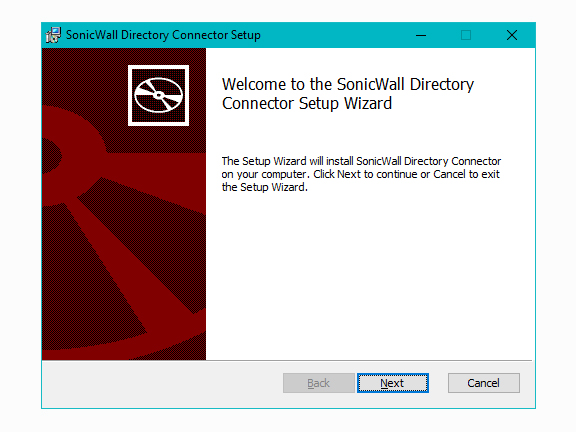Click the grey footer area left of Back
Viewport: 576px width, 432px height.
162,384
